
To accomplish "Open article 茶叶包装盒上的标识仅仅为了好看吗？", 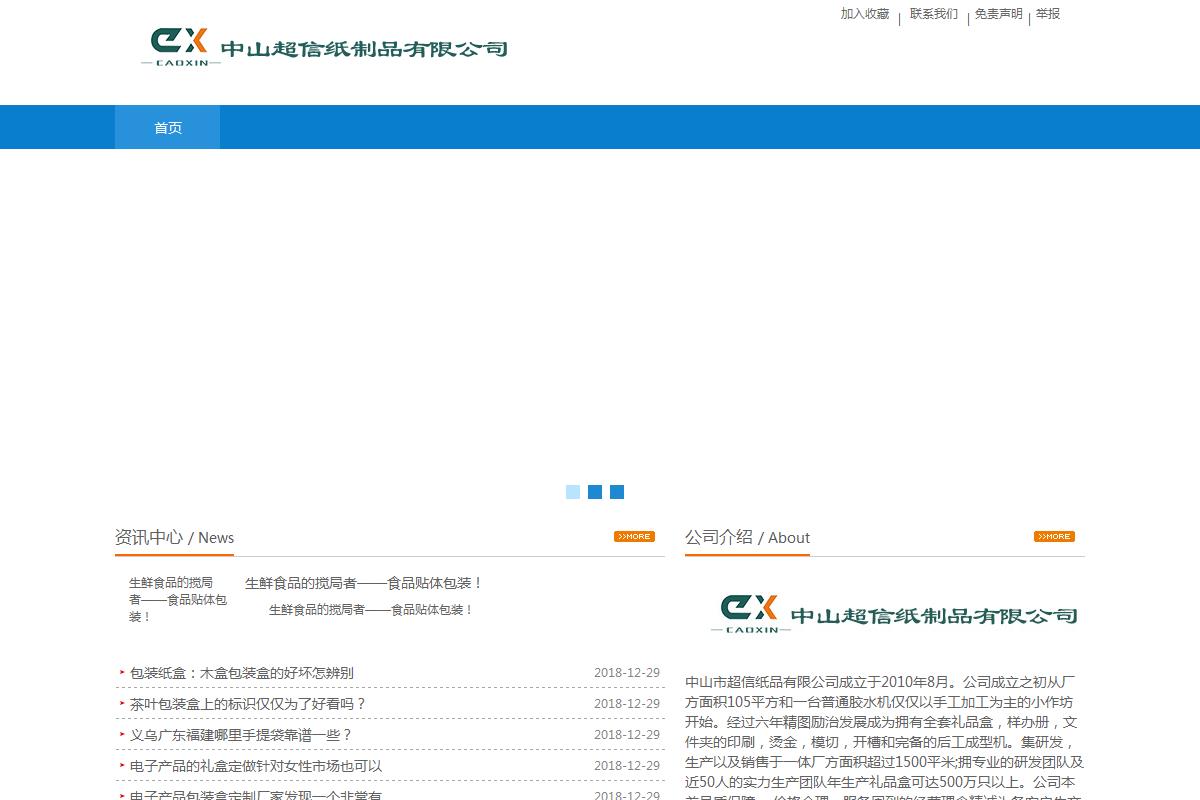I will pyautogui.click(x=248, y=704).
